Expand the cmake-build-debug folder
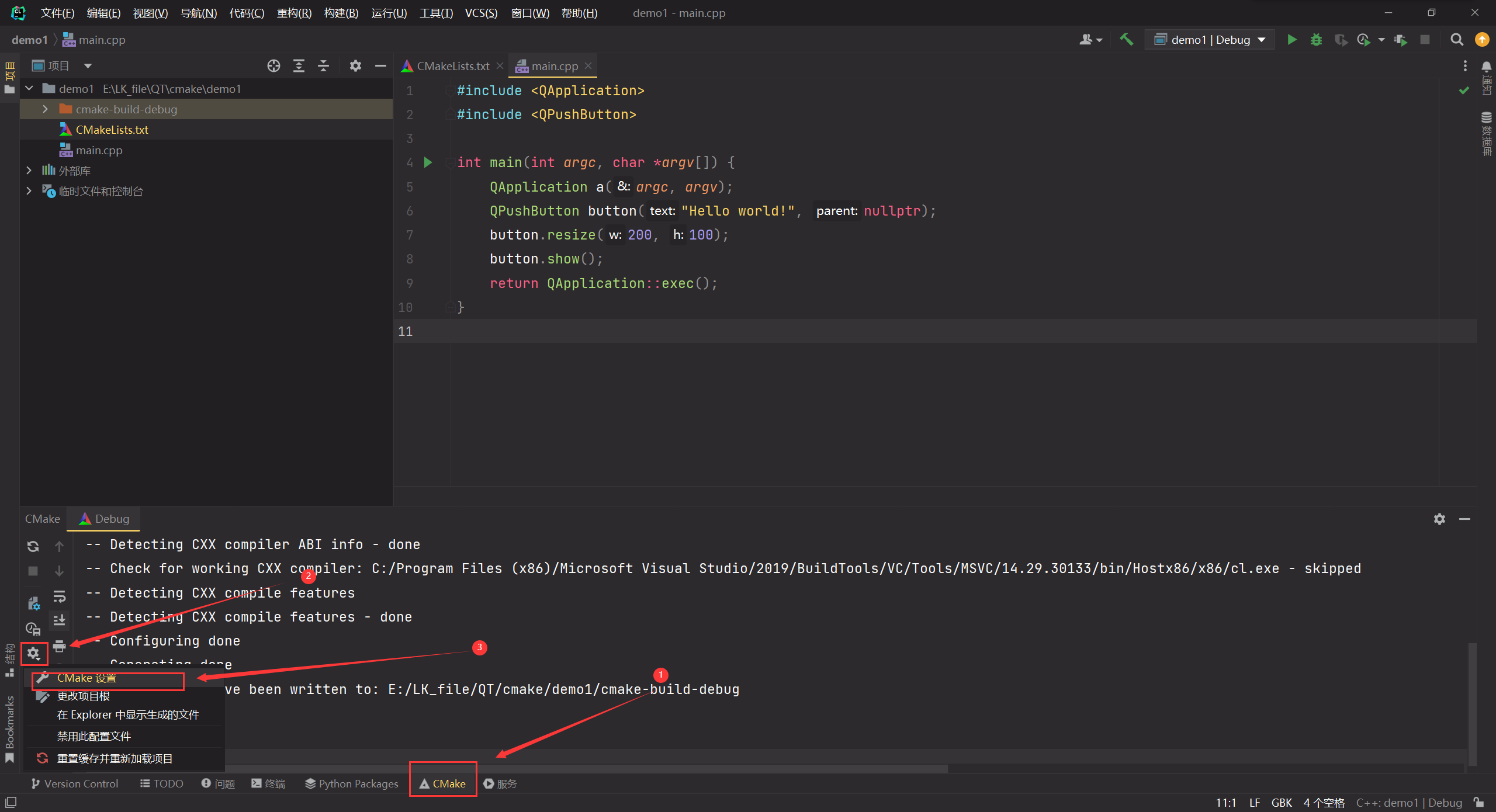 (x=45, y=109)
